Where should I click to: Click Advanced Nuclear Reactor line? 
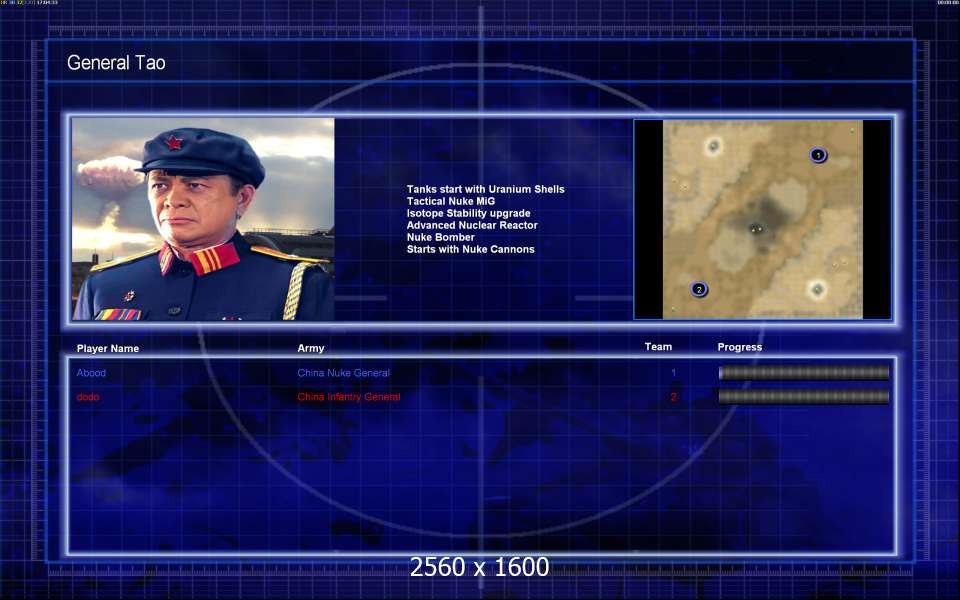(472, 225)
